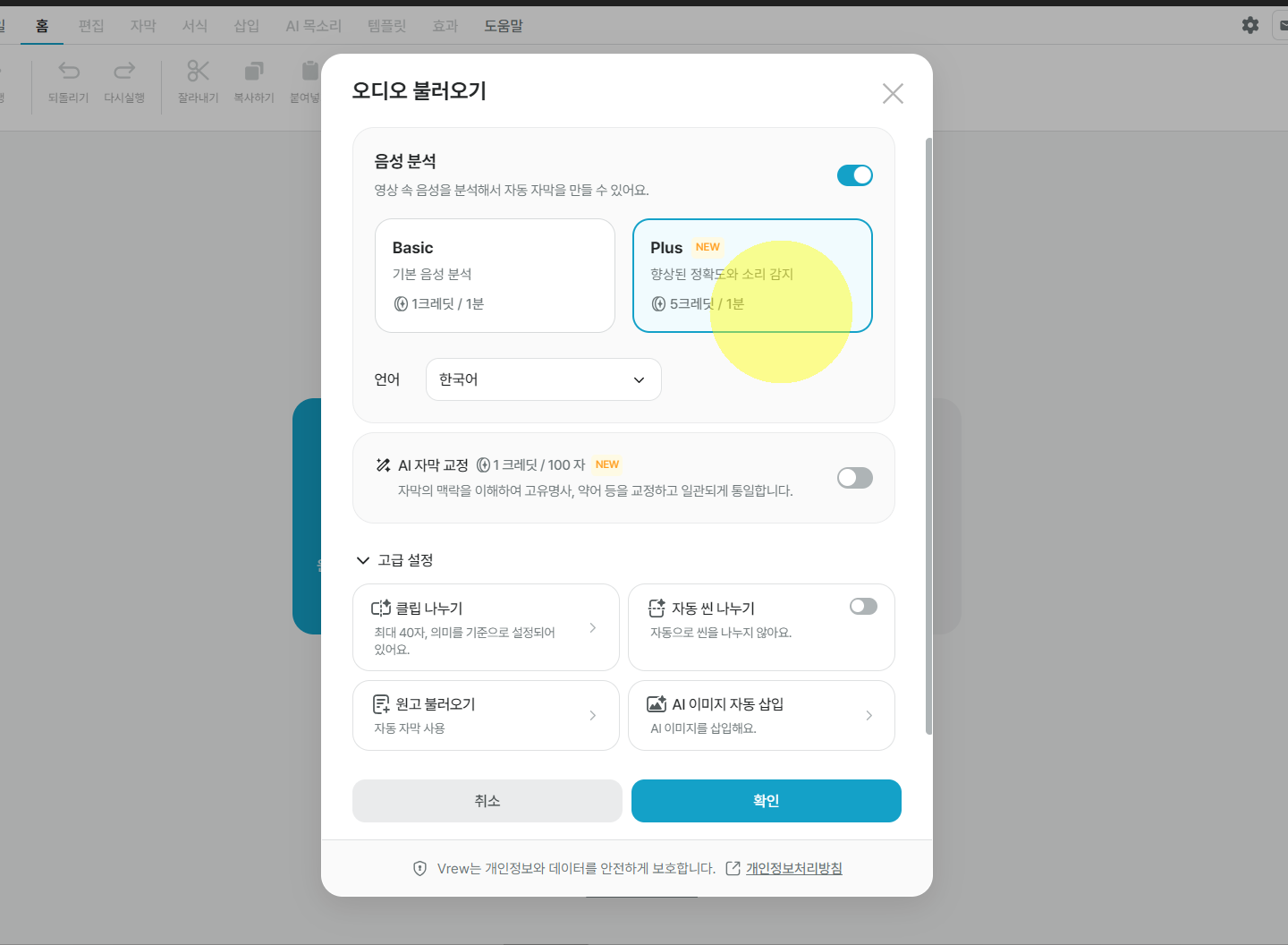This screenshot has width=1288, height=945.
Task: Click the NEW badge beside AI 자막 교정
Action: tap(607, 464)
